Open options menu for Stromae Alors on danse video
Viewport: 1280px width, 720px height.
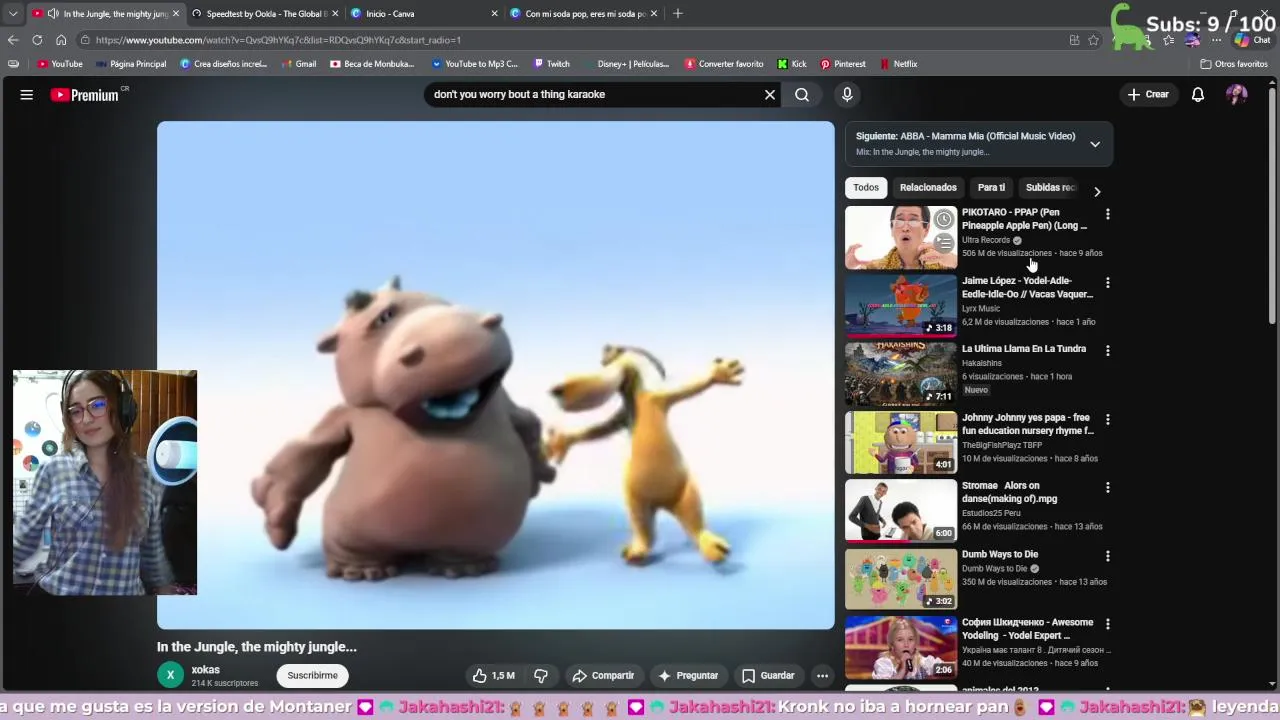1107,487
